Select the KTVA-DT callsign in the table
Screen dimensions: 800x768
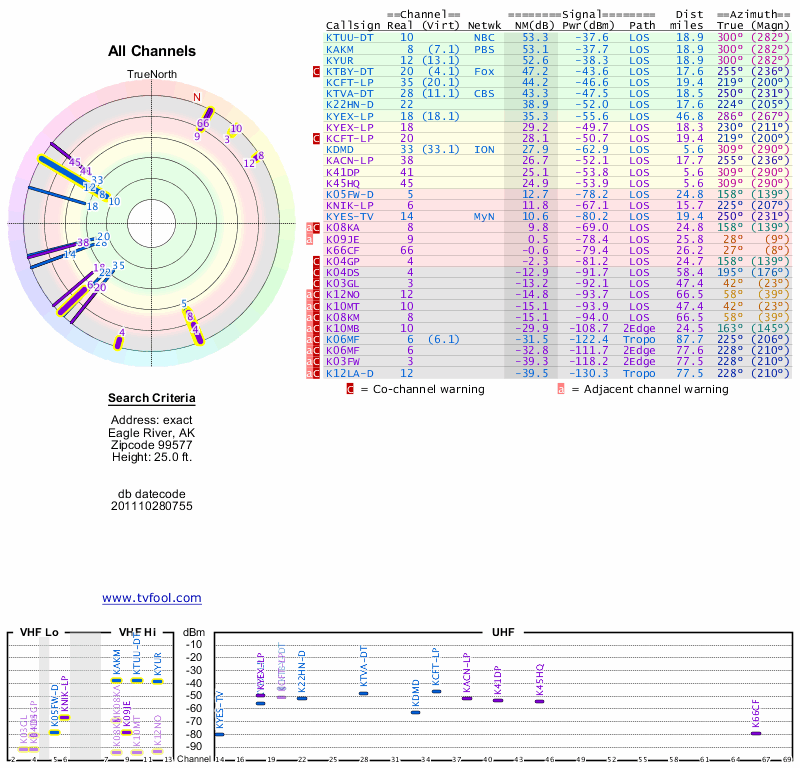(x=350, y=93)
